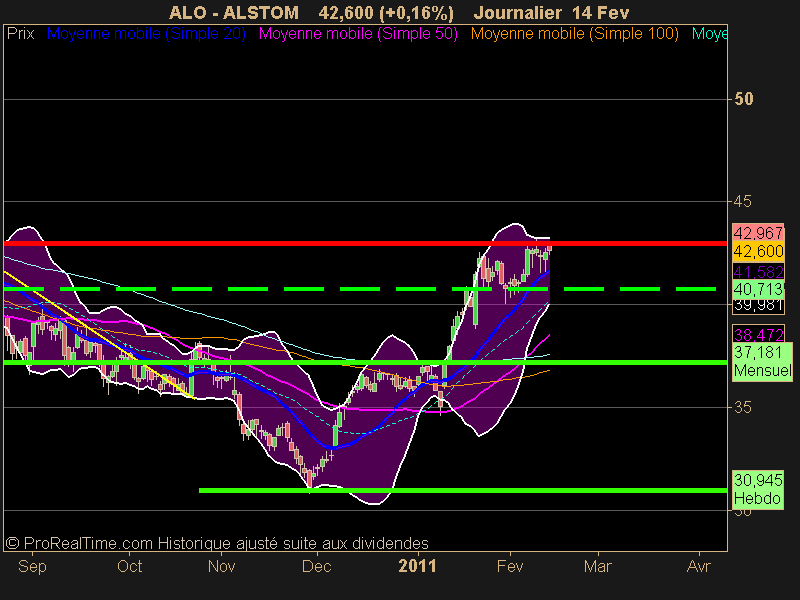This screenshot has height=600, width=800.
Task: Click the 'Nov' month on time axis
Action: 221,566
